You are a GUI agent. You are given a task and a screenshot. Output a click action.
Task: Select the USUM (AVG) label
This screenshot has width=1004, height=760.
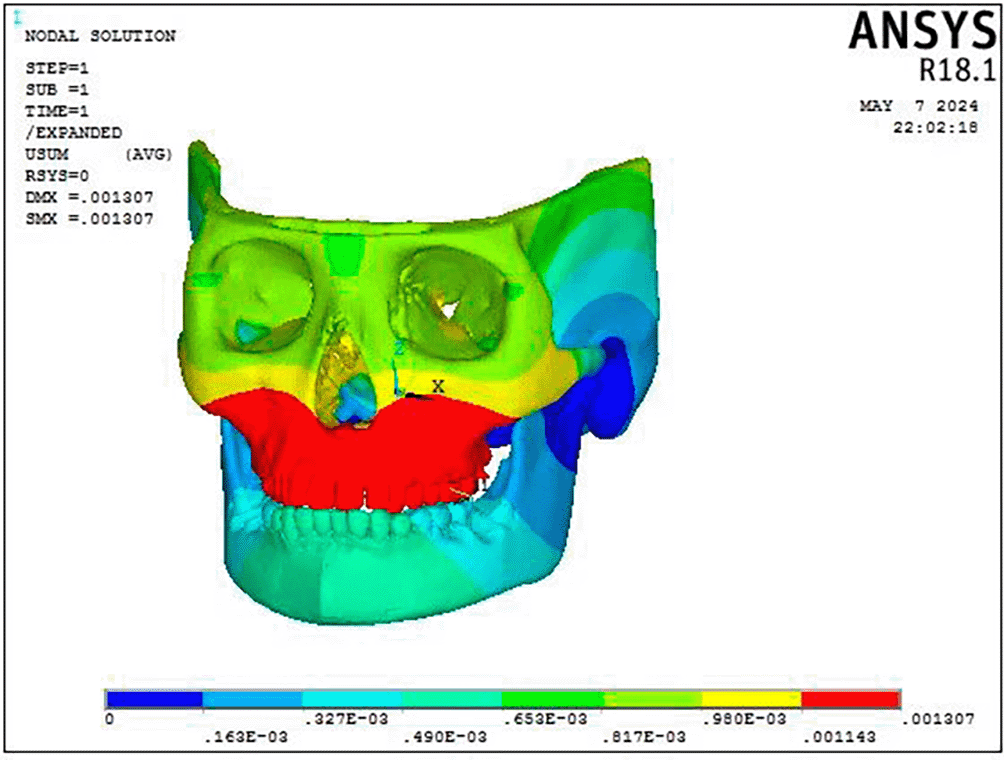pyautogui.click(x=97, y=154)
